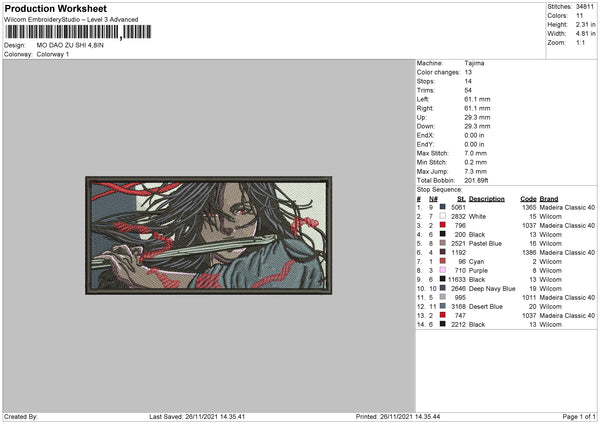Select the 'Down:' value 29.3 mm
The width and height of the screenshot is (600, 424).
477,126
